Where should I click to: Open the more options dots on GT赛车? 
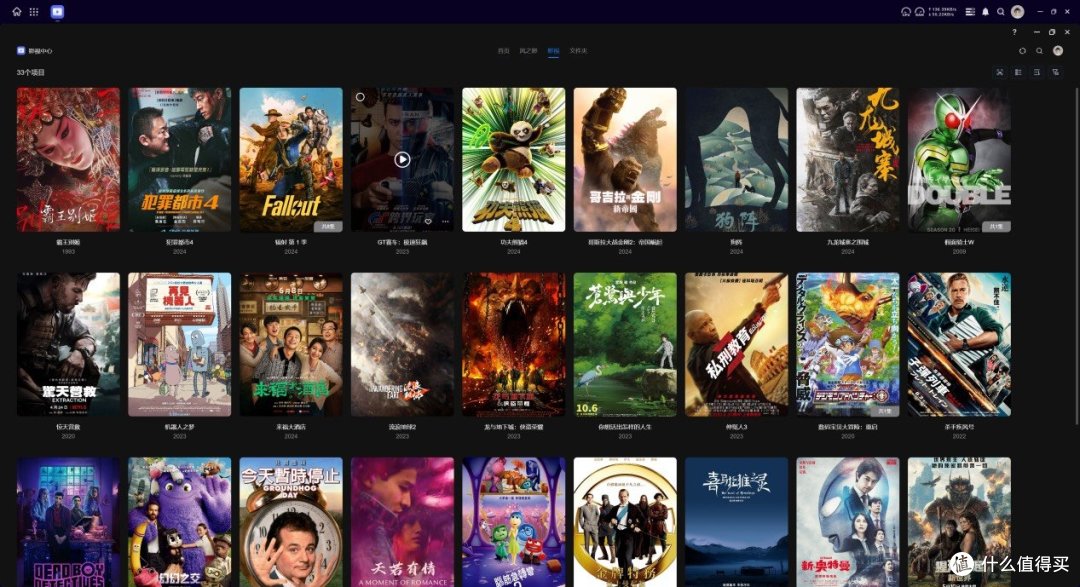445,222
